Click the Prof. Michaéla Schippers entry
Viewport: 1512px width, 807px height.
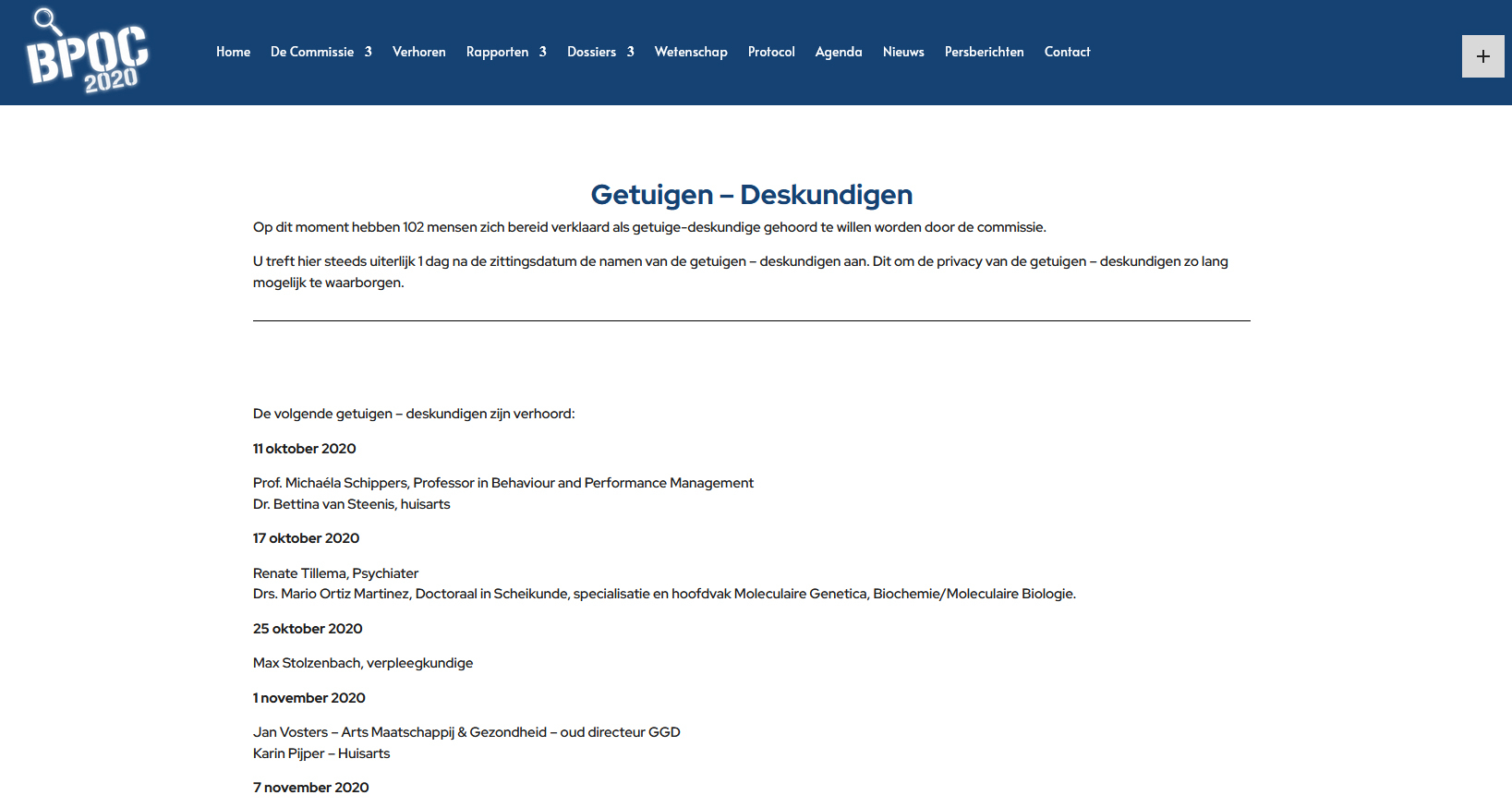502,483
